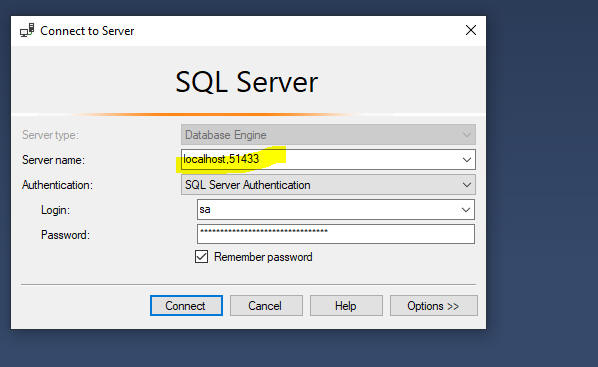Screen dimensions: 598x367
Task: Click the Server name label
Action: [53, 160]
